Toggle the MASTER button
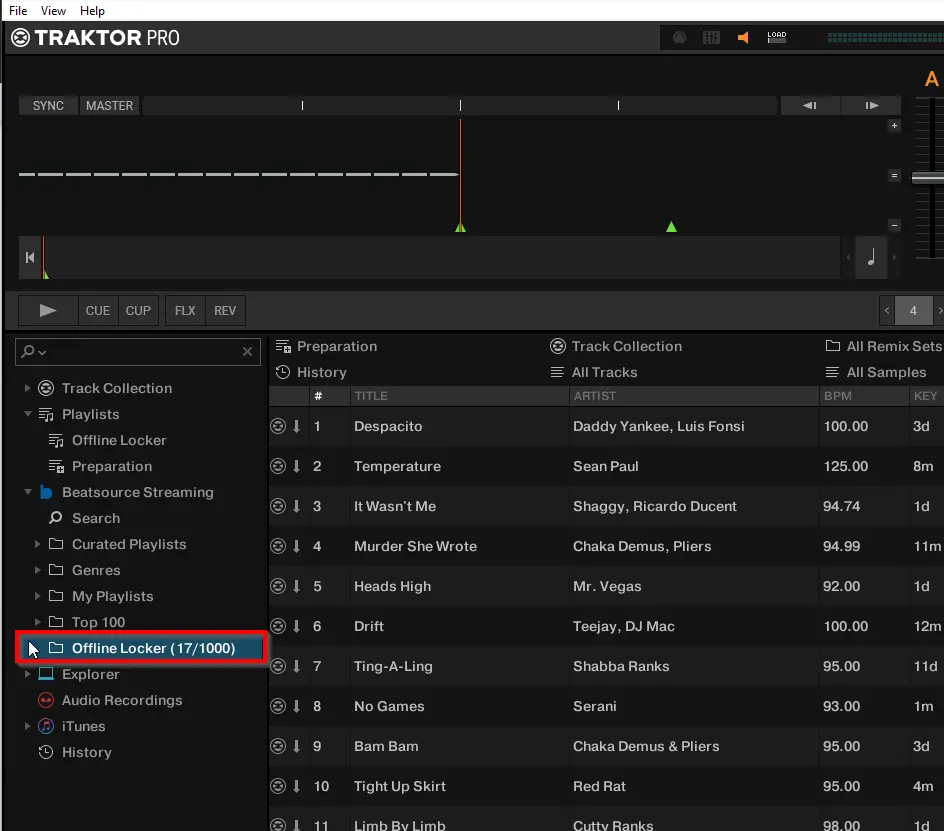944x831 pixels. coord(109,105)
